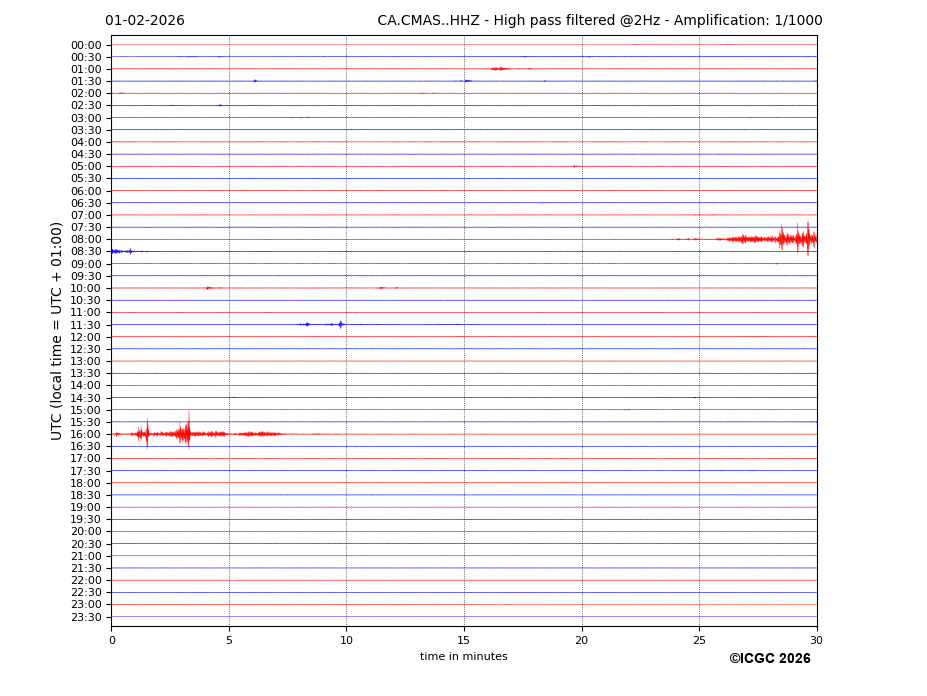Click the 5 tick label on x-axis
927x696 pixels.
click(229, 640)
